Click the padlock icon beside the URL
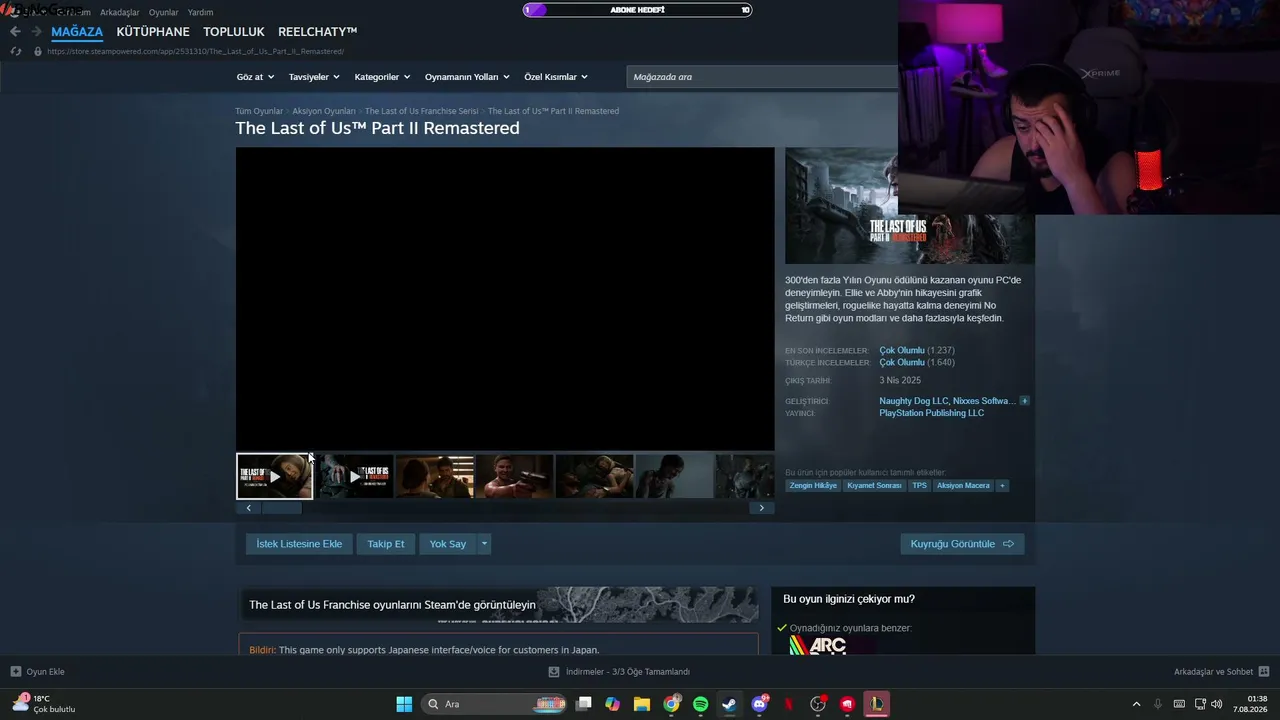The image size is (1280, 720). [38, 51]
